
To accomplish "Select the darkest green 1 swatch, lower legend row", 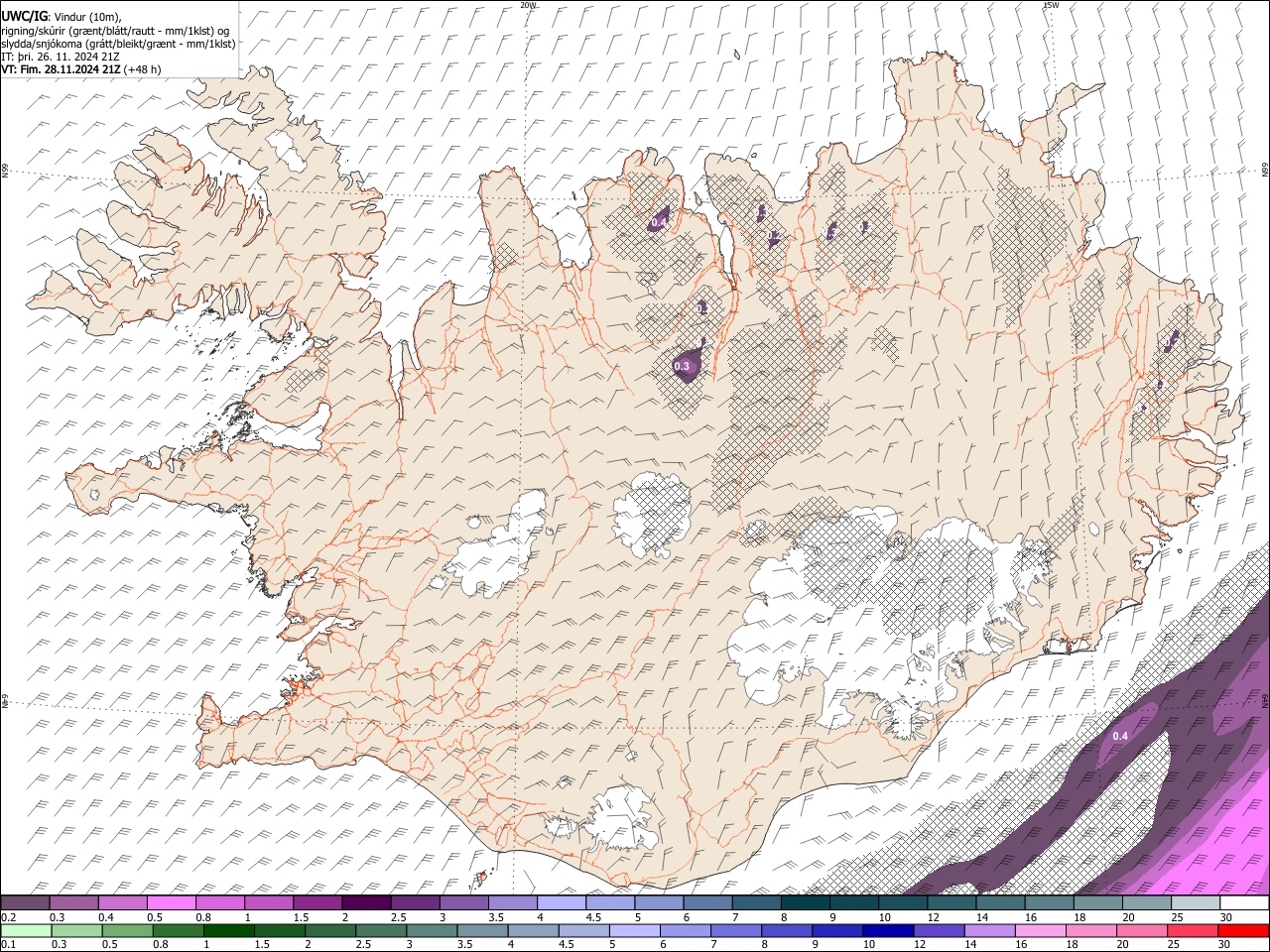I will 228,930.
